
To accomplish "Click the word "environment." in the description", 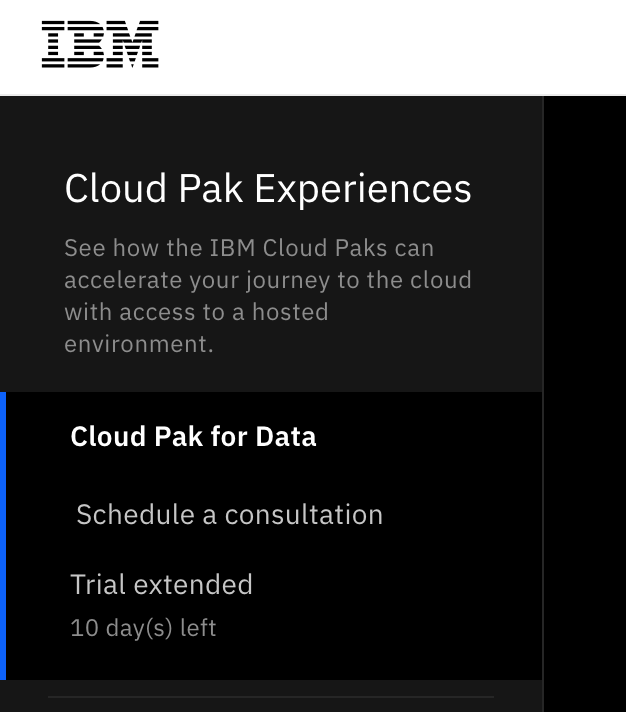I will click(x=138, y=344).
